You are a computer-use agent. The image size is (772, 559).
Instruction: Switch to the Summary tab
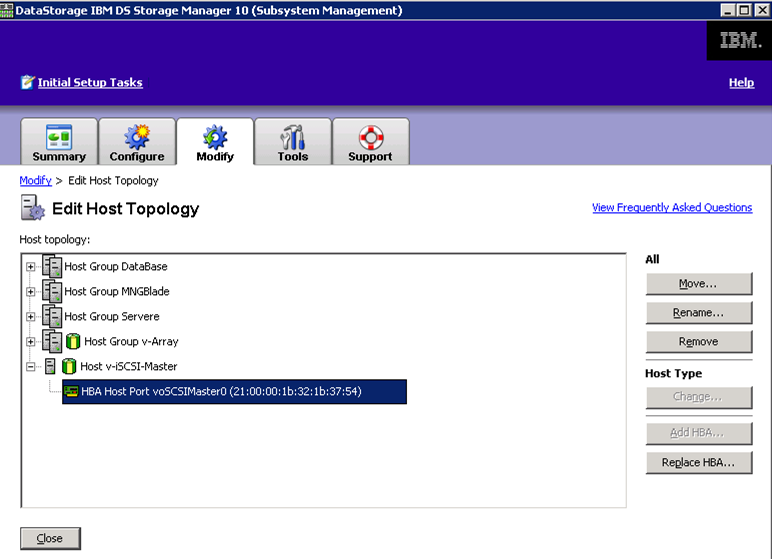[x=59, y=142]
